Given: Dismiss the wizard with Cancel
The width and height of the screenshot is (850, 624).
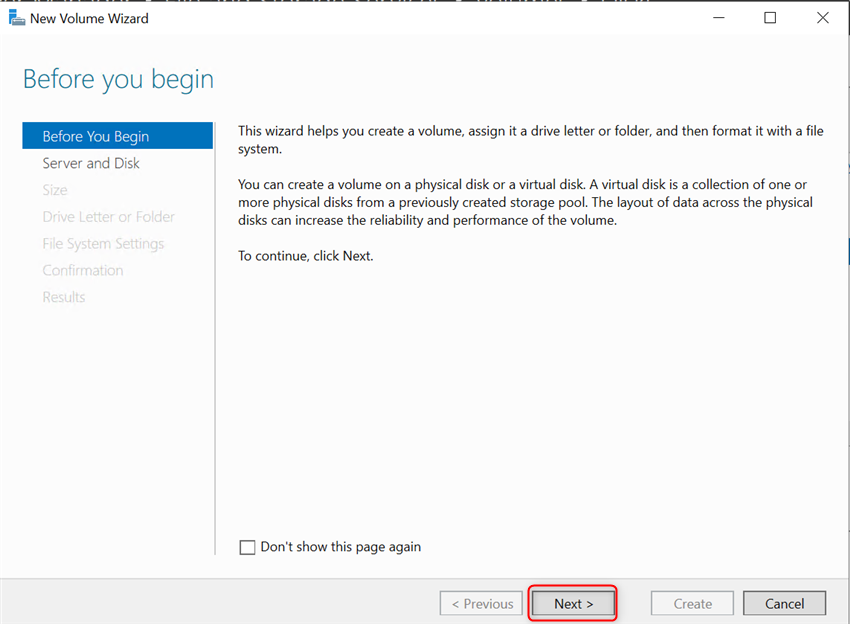Looking at the screenshot, I should point(784,603).
